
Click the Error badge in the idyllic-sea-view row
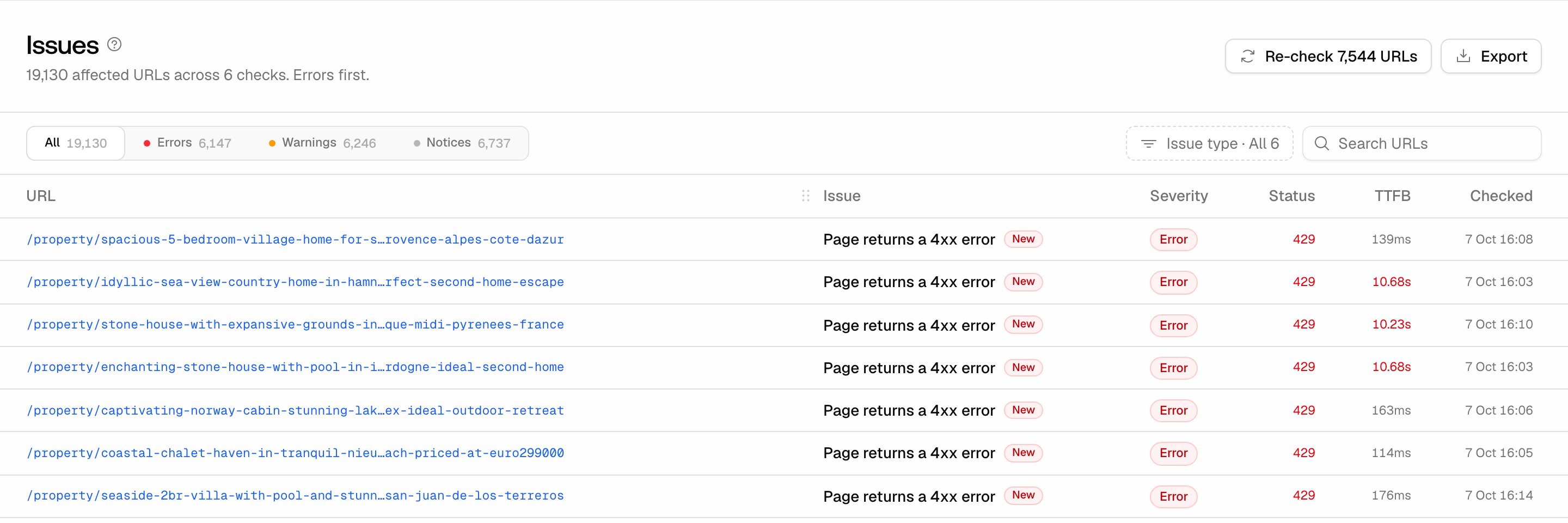[x=1174, y=283]
